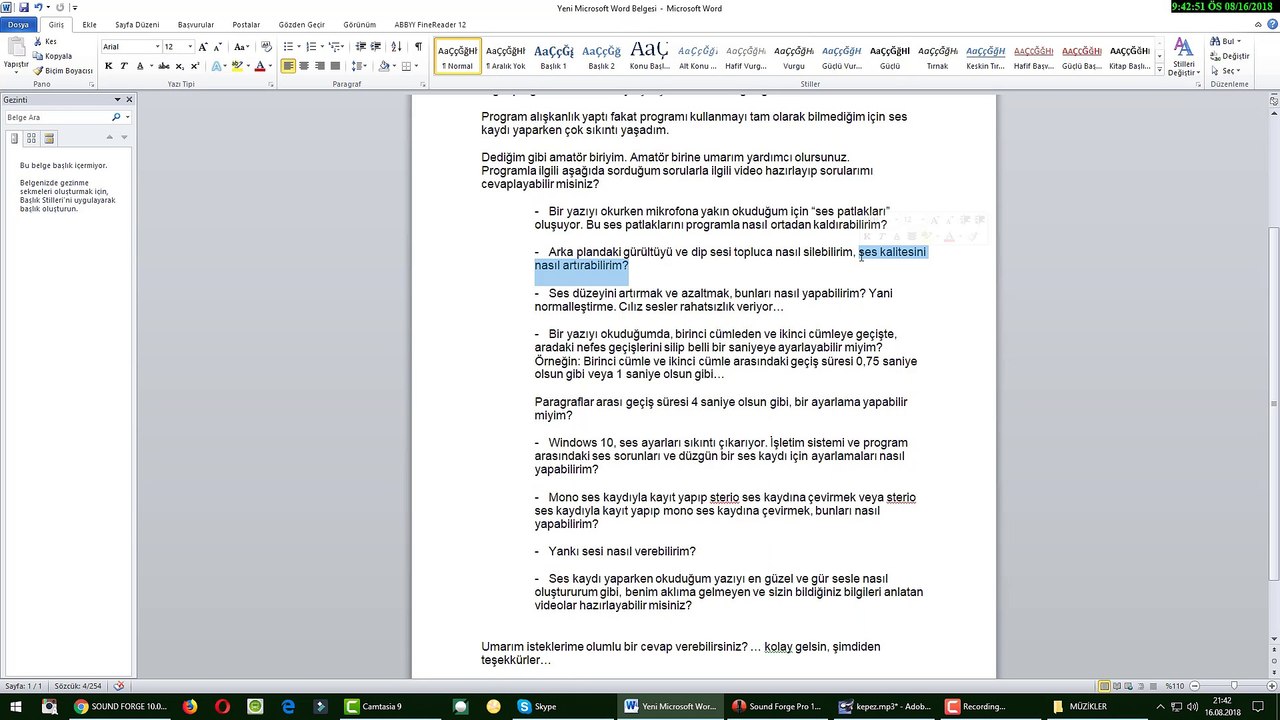Open the Bul find dropdown arrow

(1238, 42)
